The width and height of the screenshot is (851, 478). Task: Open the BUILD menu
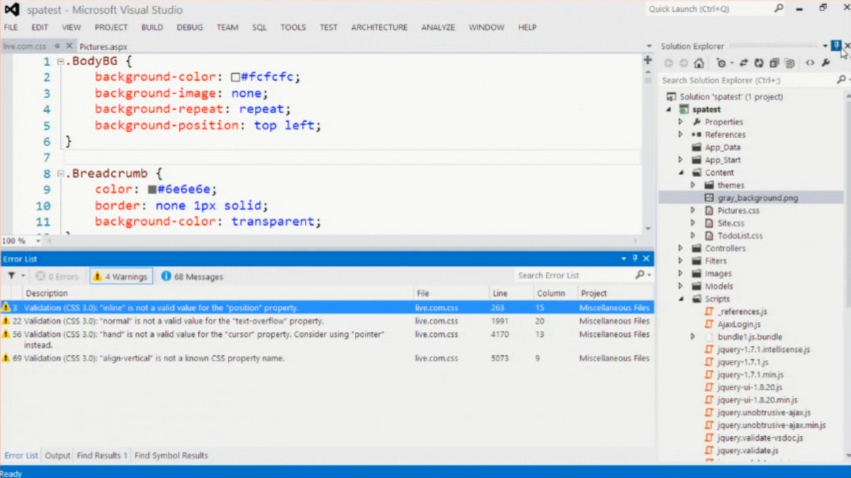tap(152, 27)
